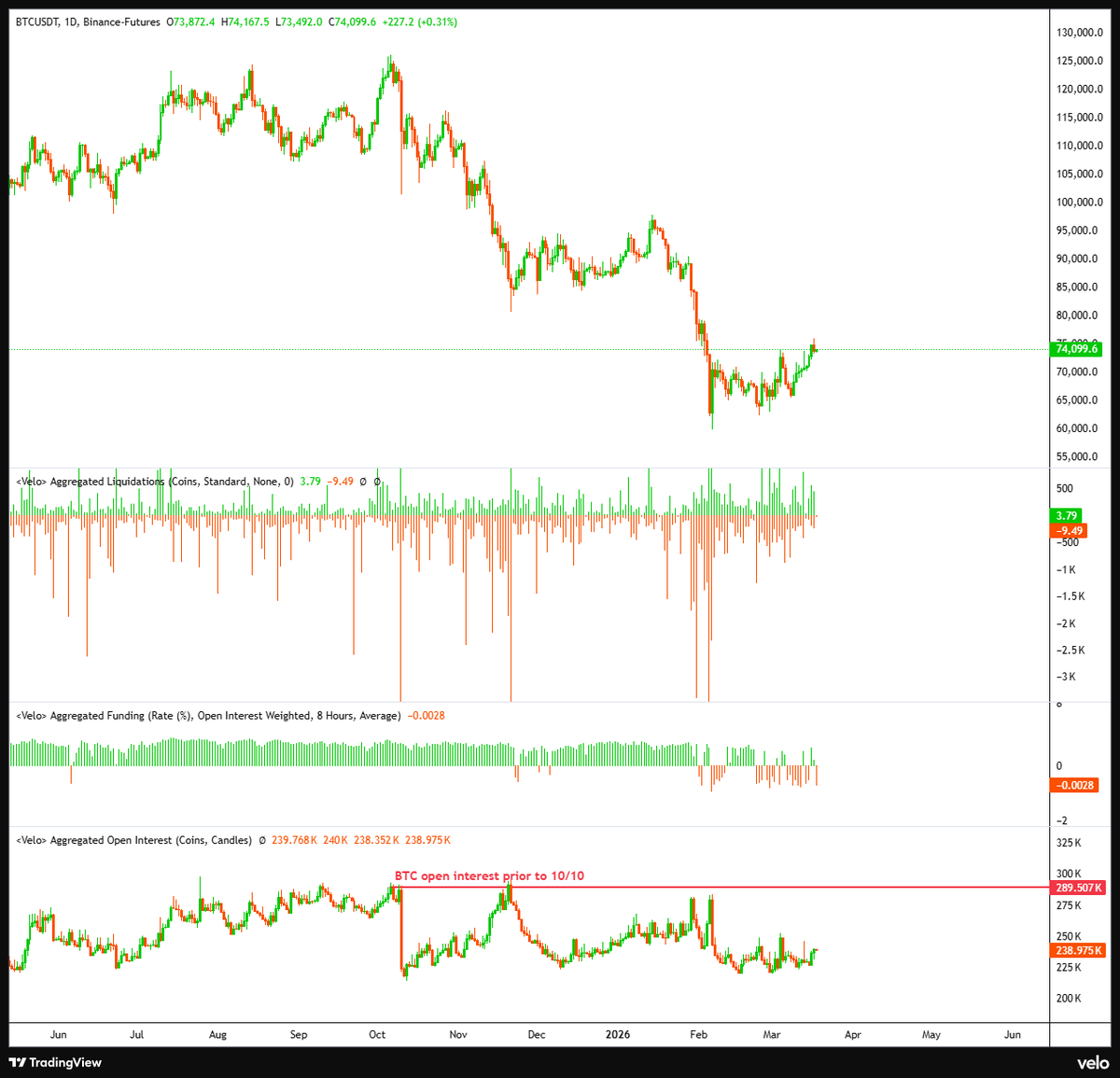Select the low value L73,492.0
The image size is (1120, 1078).
click(299, 21)
